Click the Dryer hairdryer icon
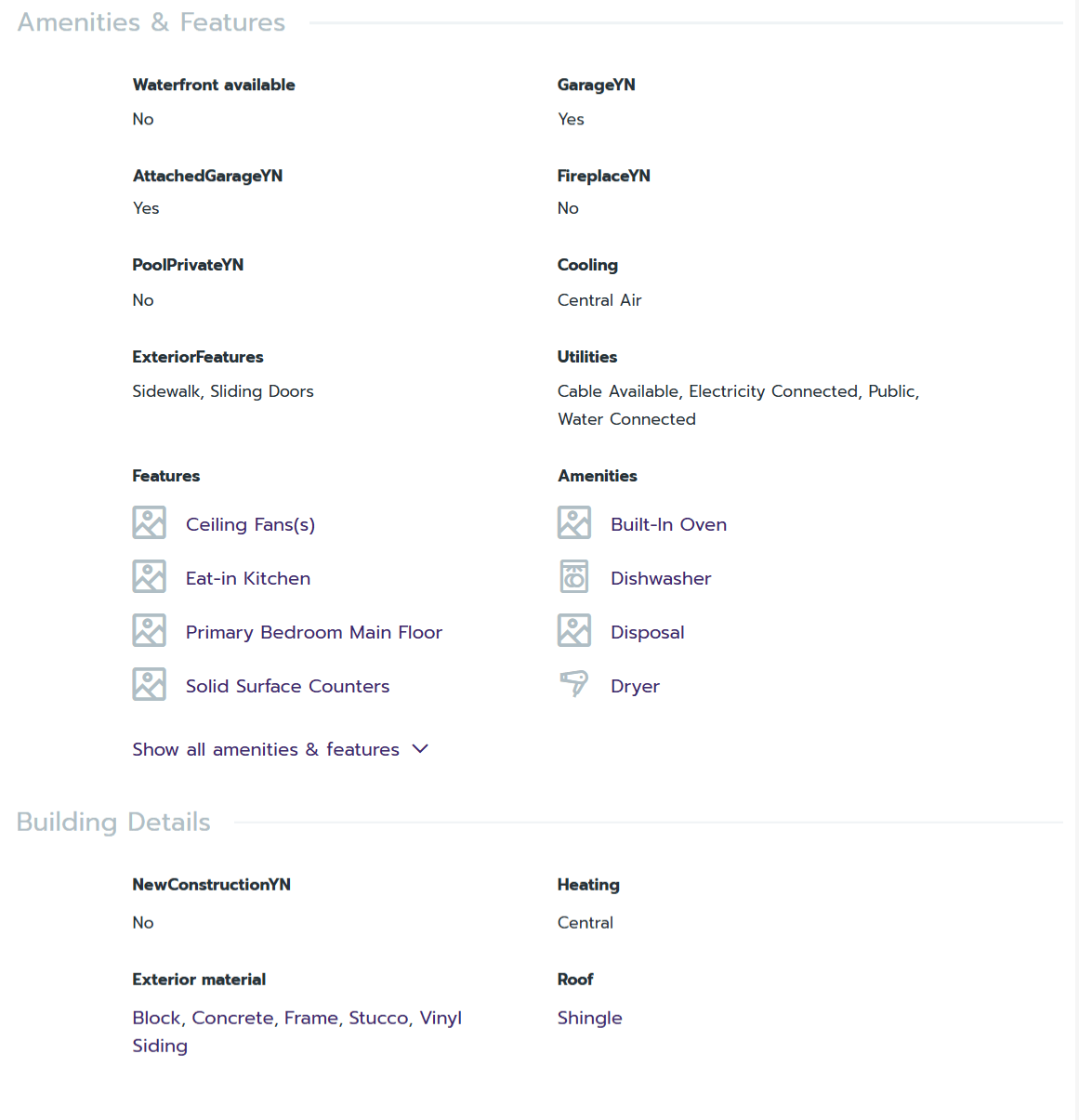Image resolution: width=1079 pixels, height=1120 pixels. pyautogui.click(x=573, y=684)
